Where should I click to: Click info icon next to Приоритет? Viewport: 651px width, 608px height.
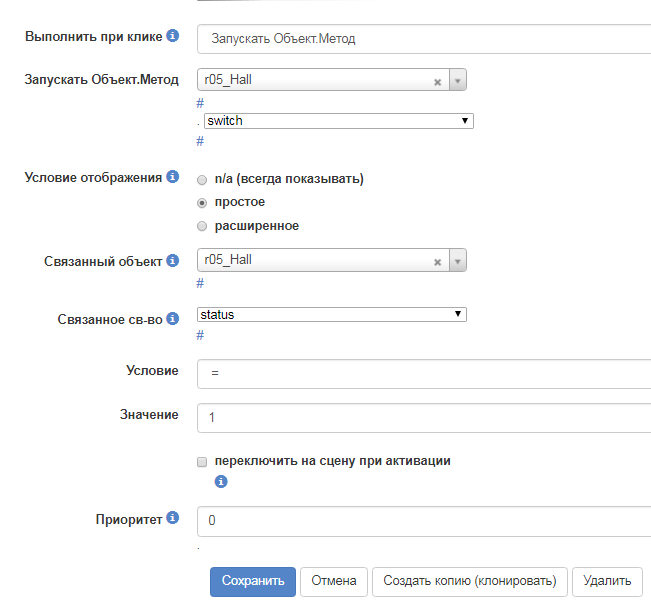point(172,518)
